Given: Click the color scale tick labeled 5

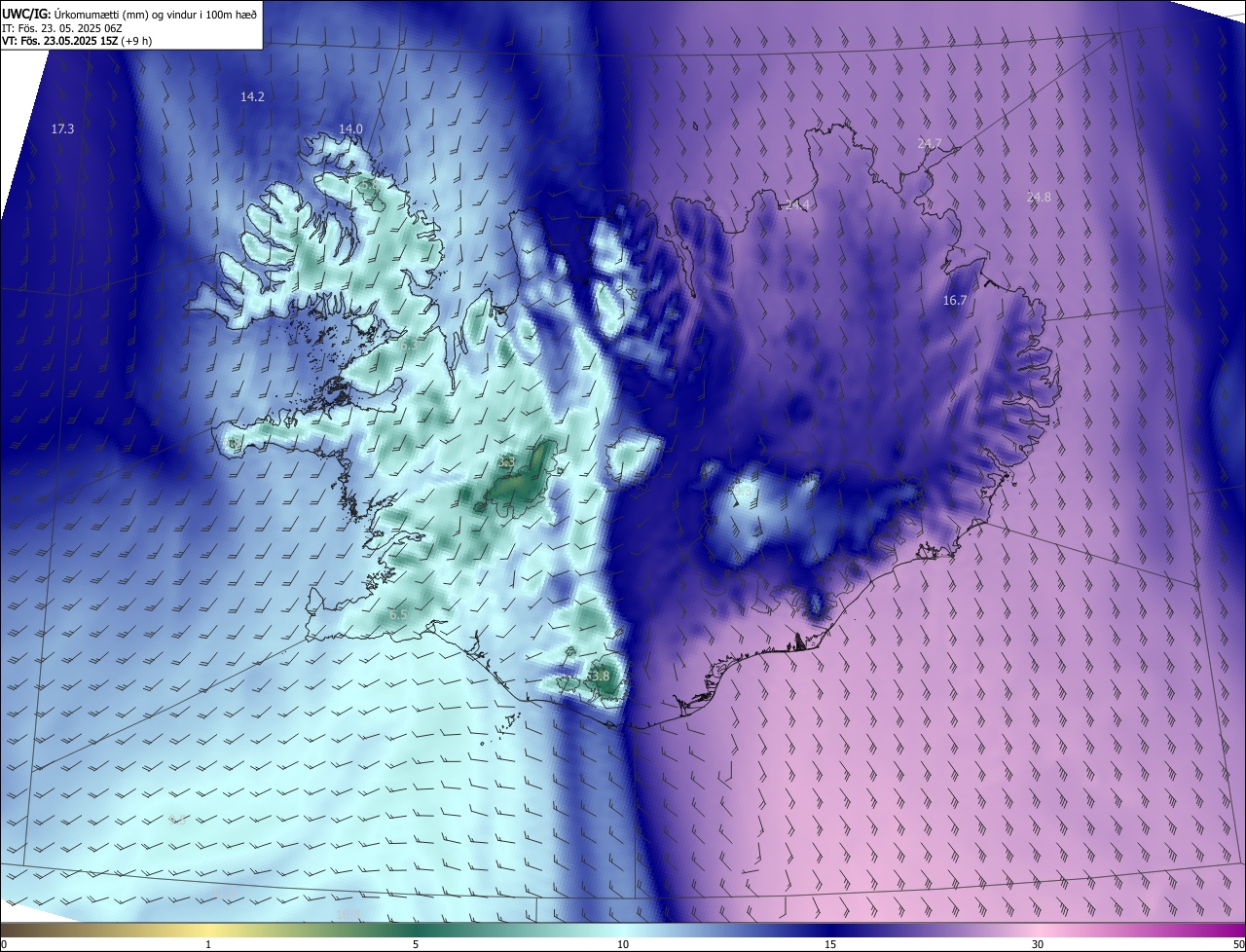Looking at the screenshot, I should coord(416,944).
